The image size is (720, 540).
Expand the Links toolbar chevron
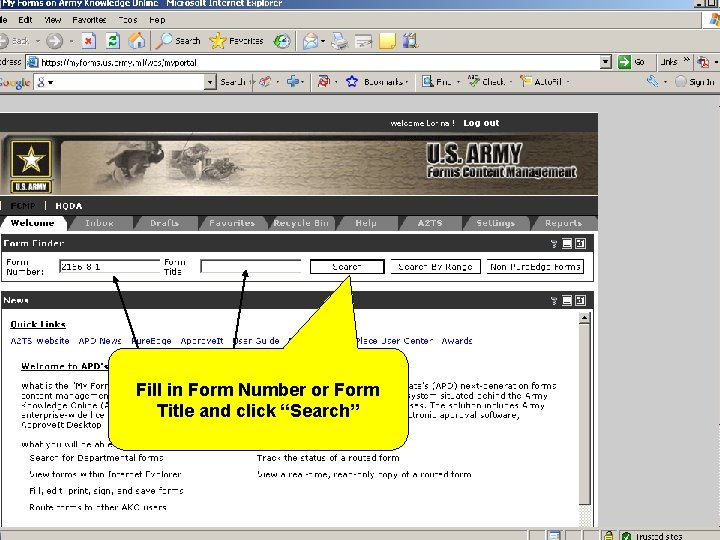pos(686,59)
